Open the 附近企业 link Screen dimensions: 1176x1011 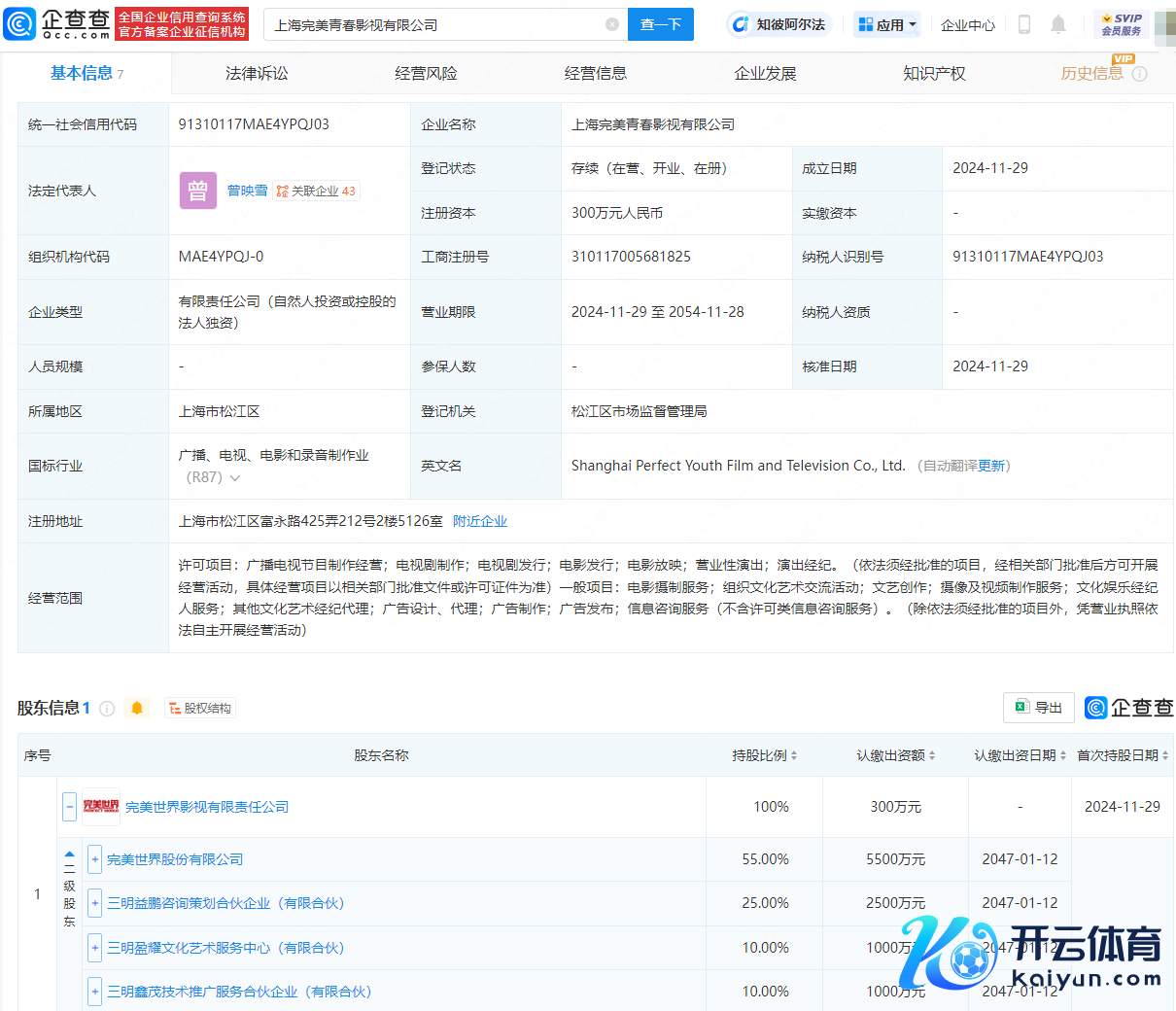click(x=480, y=521)
